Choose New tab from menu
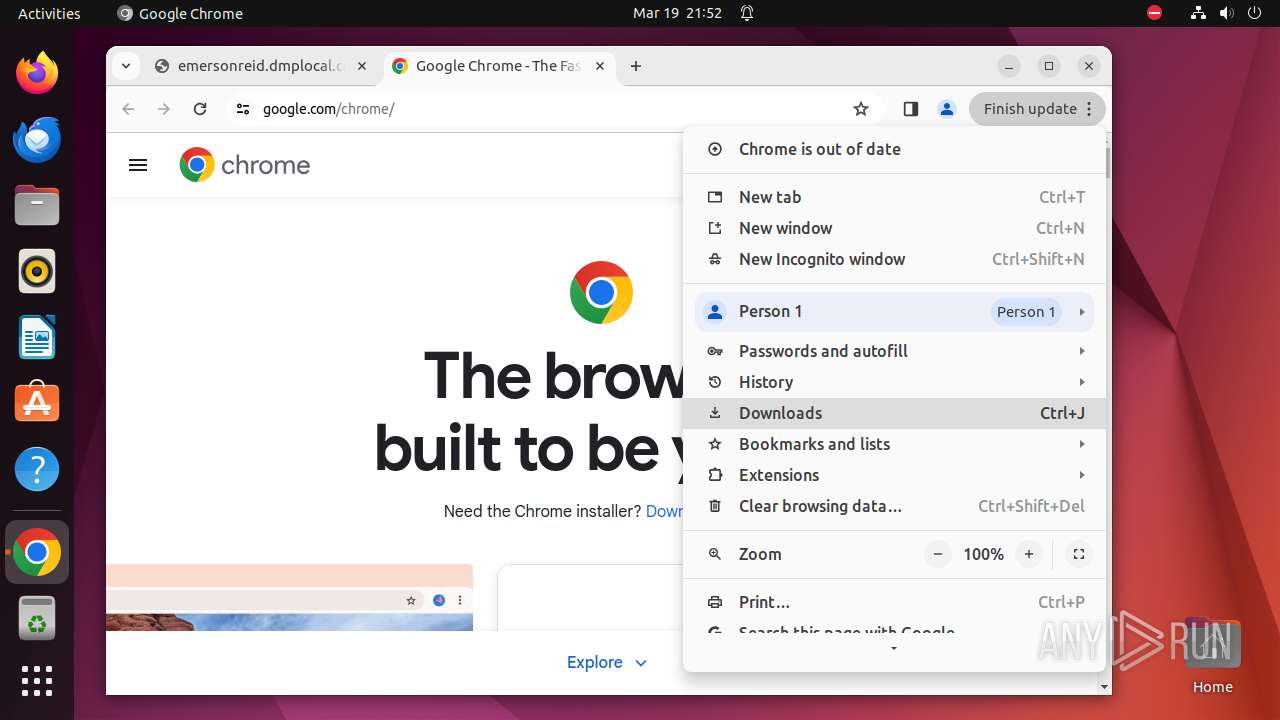 (894, 197)
